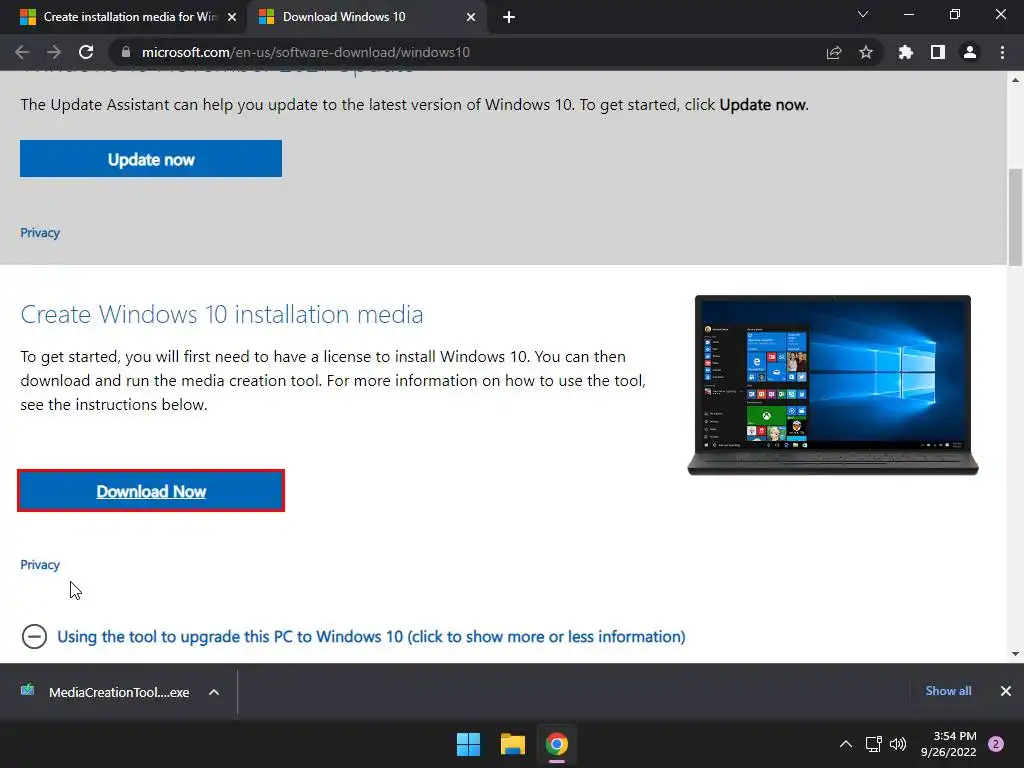
Task: Open the tab search dropdown arrow
Action: tap(863, 14)
